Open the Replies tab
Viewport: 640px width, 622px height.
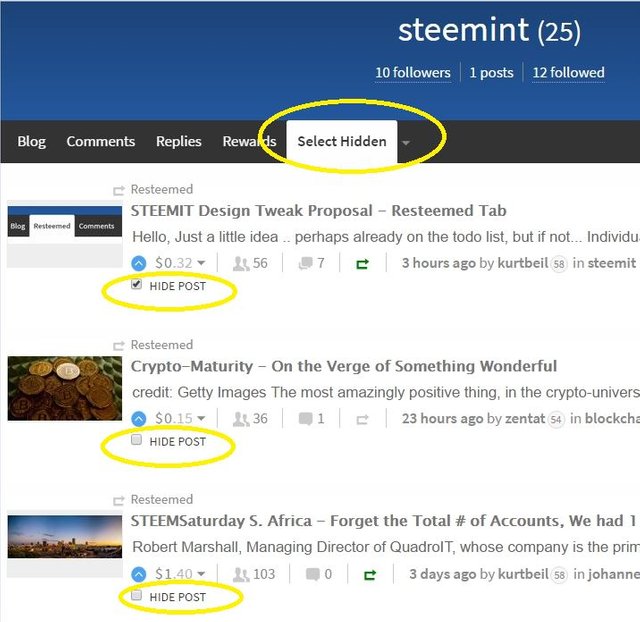click(x=178, y=142)
